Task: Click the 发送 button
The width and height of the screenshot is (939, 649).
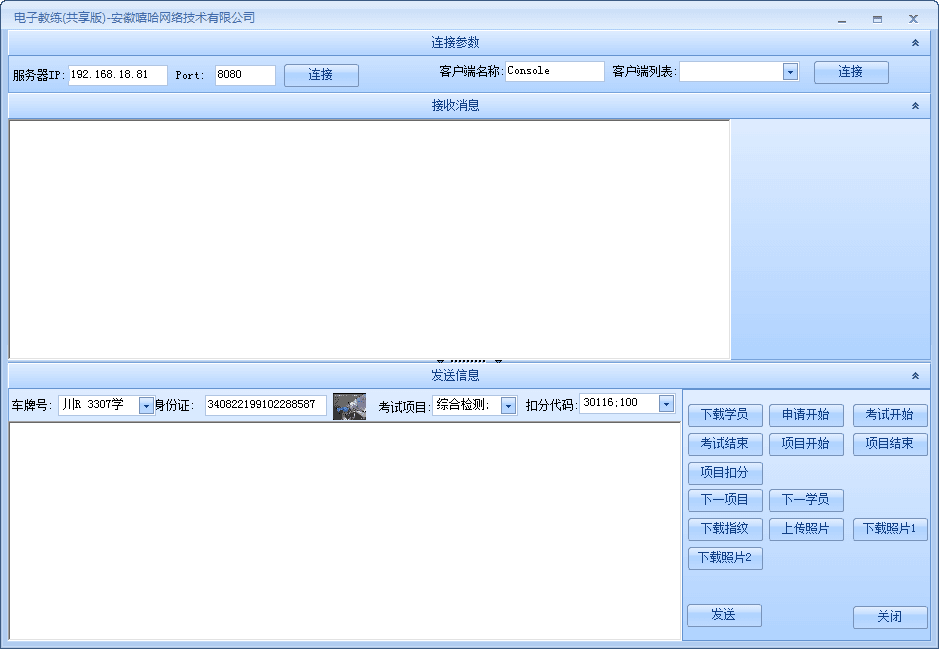Action: coord(724,616)
